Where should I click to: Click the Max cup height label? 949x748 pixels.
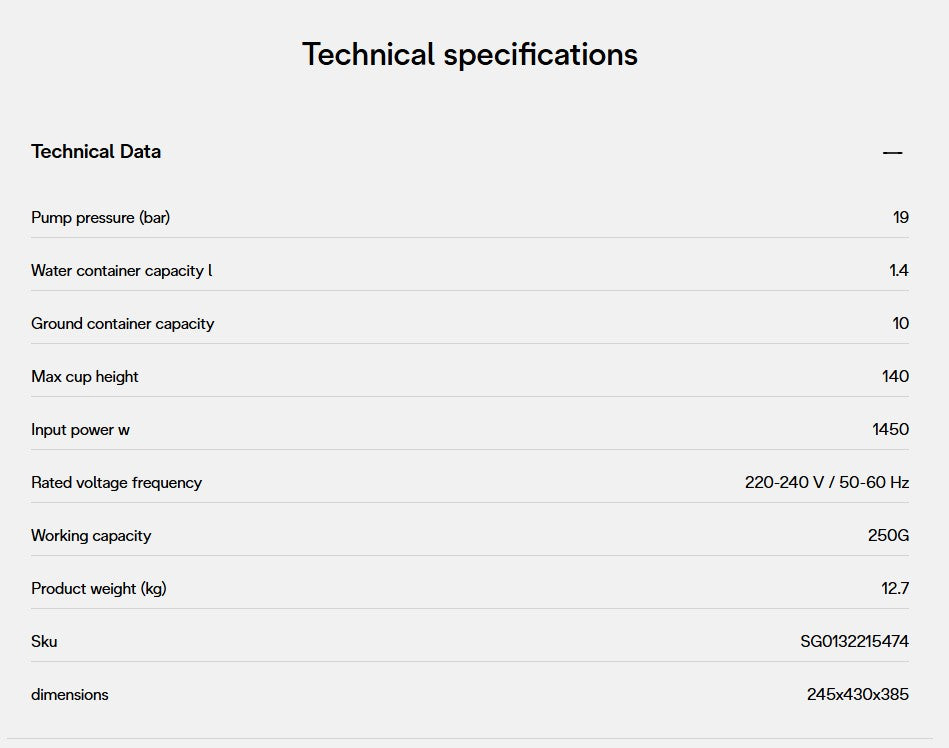(85, 377)
